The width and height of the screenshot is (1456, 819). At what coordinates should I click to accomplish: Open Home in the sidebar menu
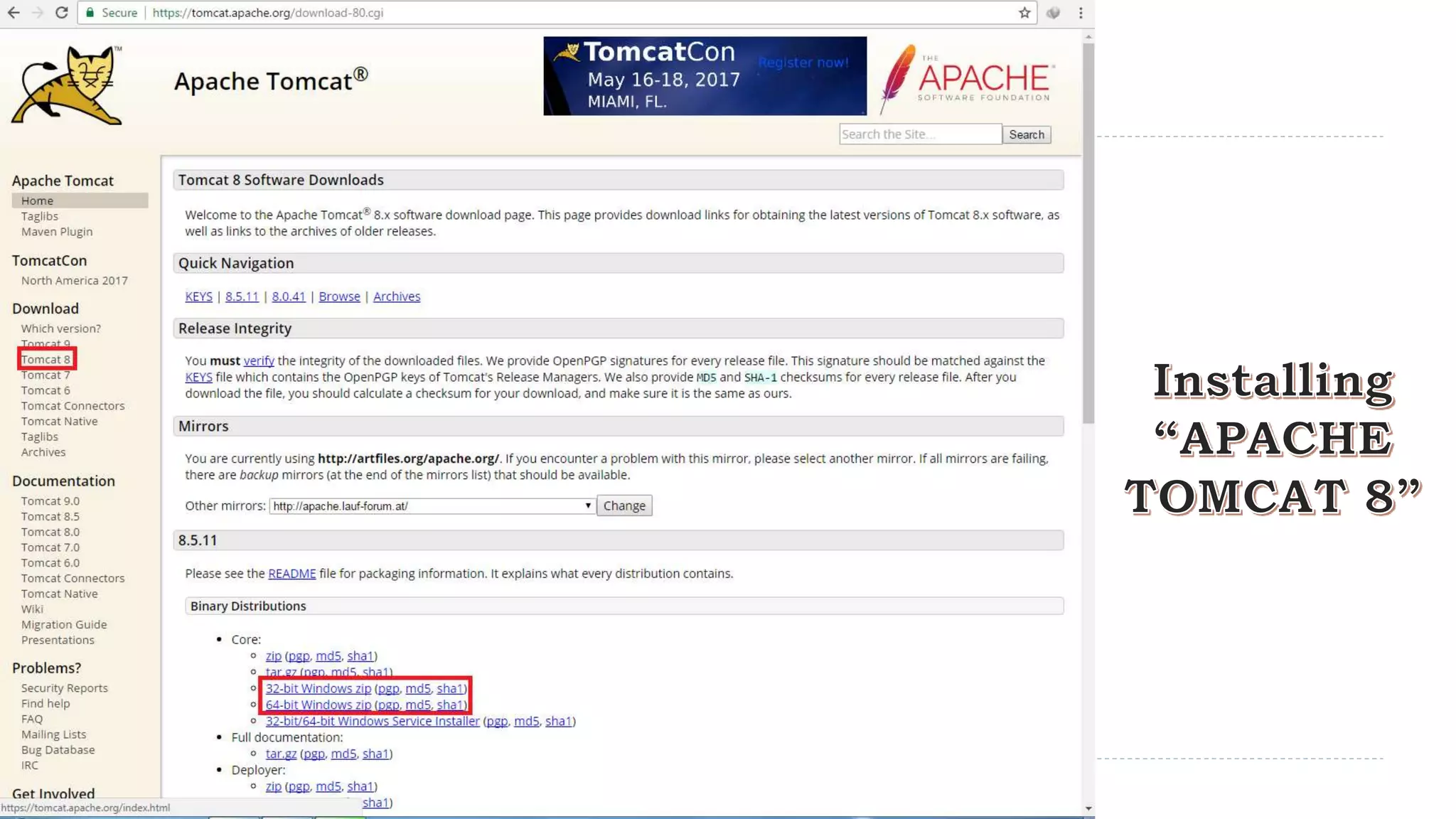pyautogui.click(x=37, y=201)
